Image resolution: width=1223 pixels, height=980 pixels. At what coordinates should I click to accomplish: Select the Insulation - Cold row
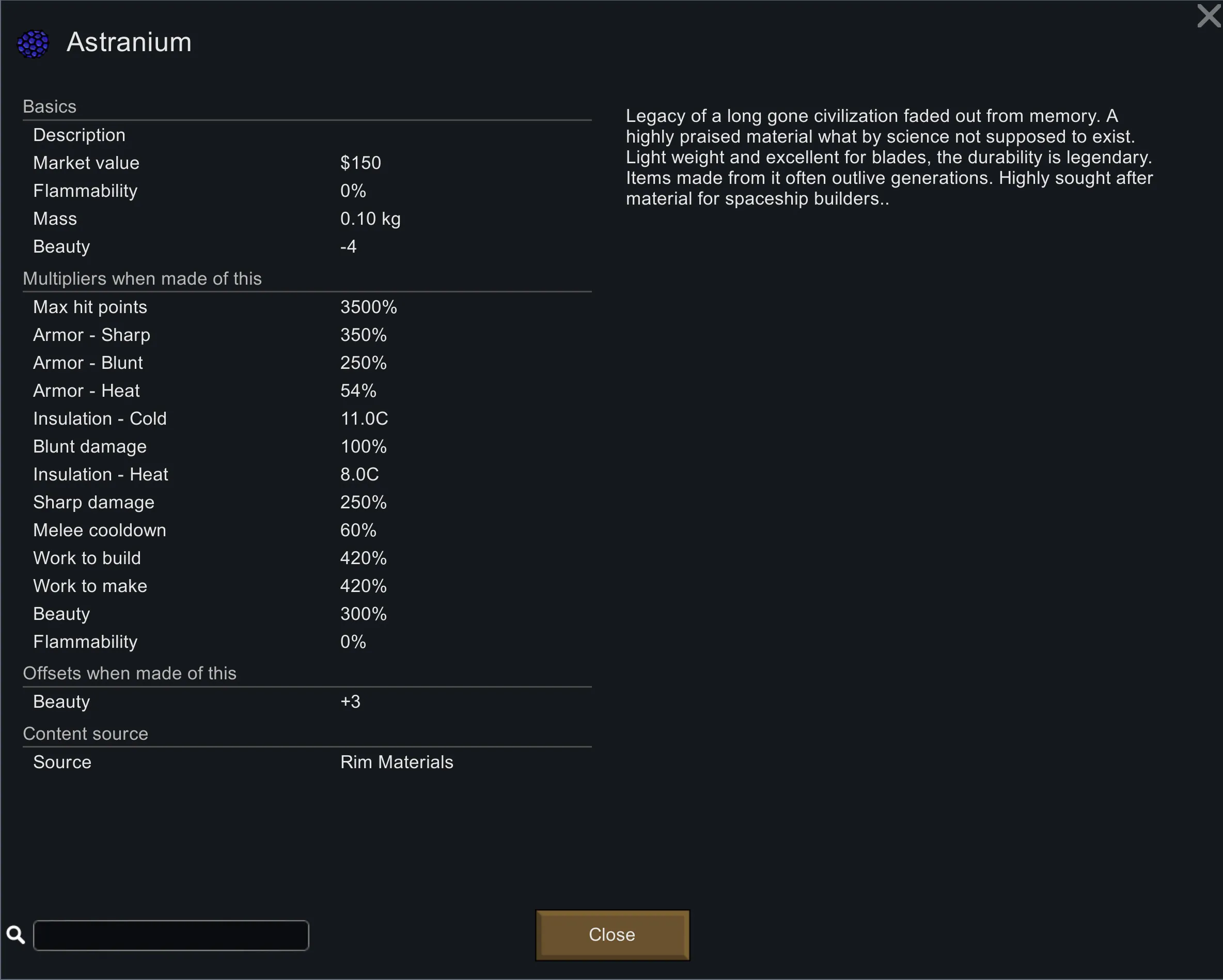point(306,418)
